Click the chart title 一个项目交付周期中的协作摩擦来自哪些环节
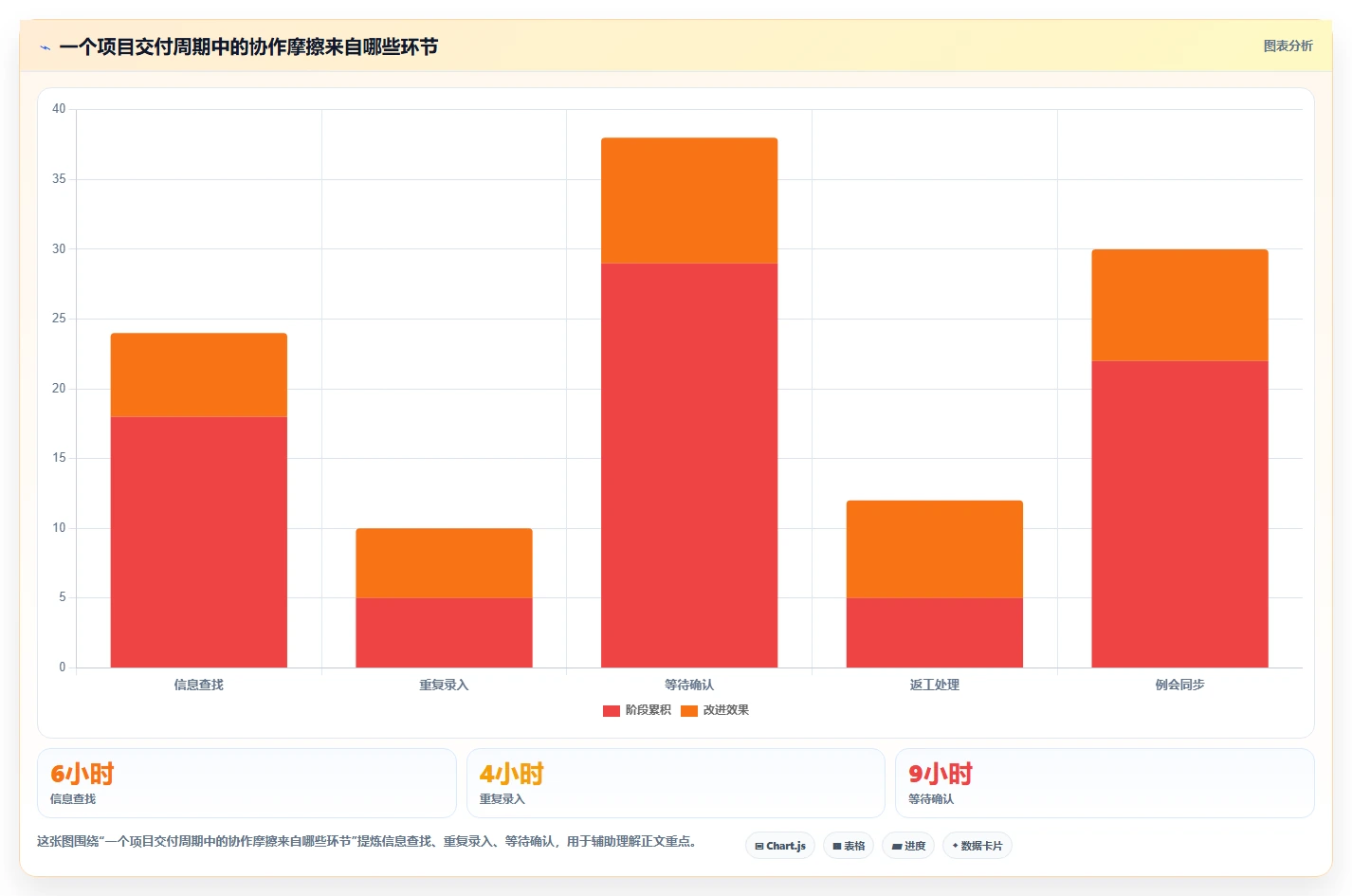Screen dimensions: 1352x896 point(248,47)
